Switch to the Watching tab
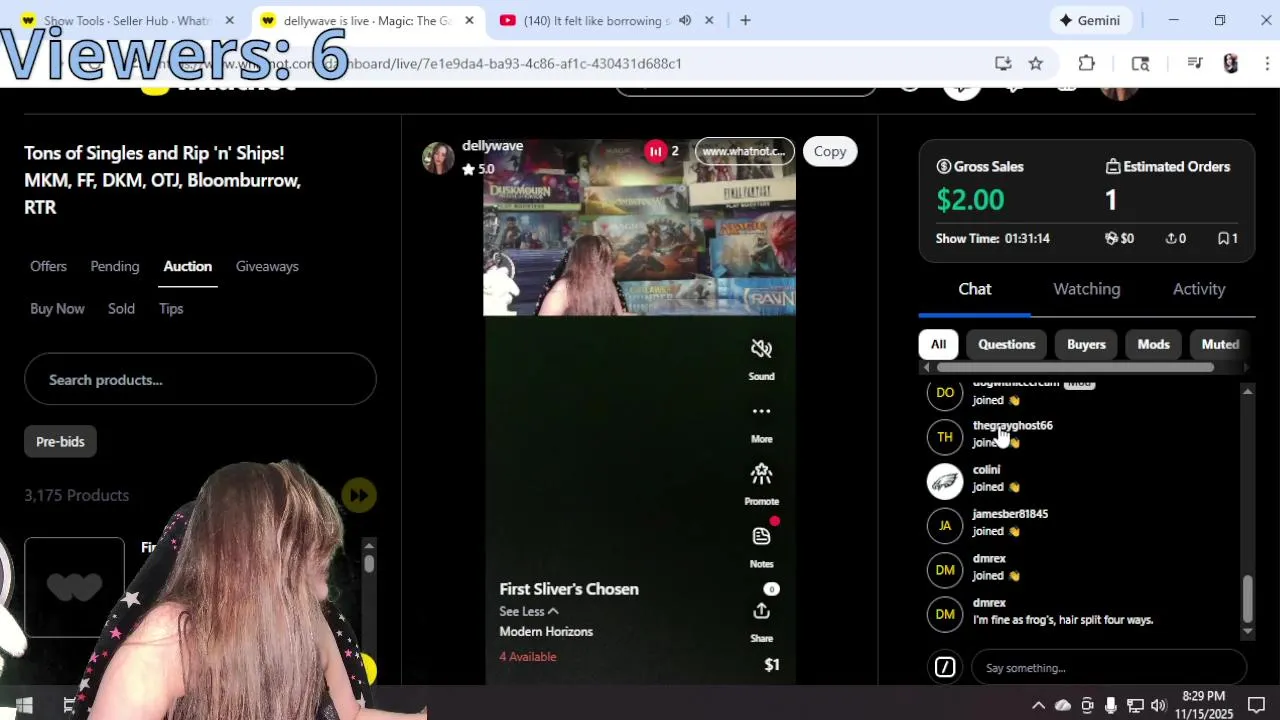This screenshot has height=720, width=1280. tap(1086, 289)
